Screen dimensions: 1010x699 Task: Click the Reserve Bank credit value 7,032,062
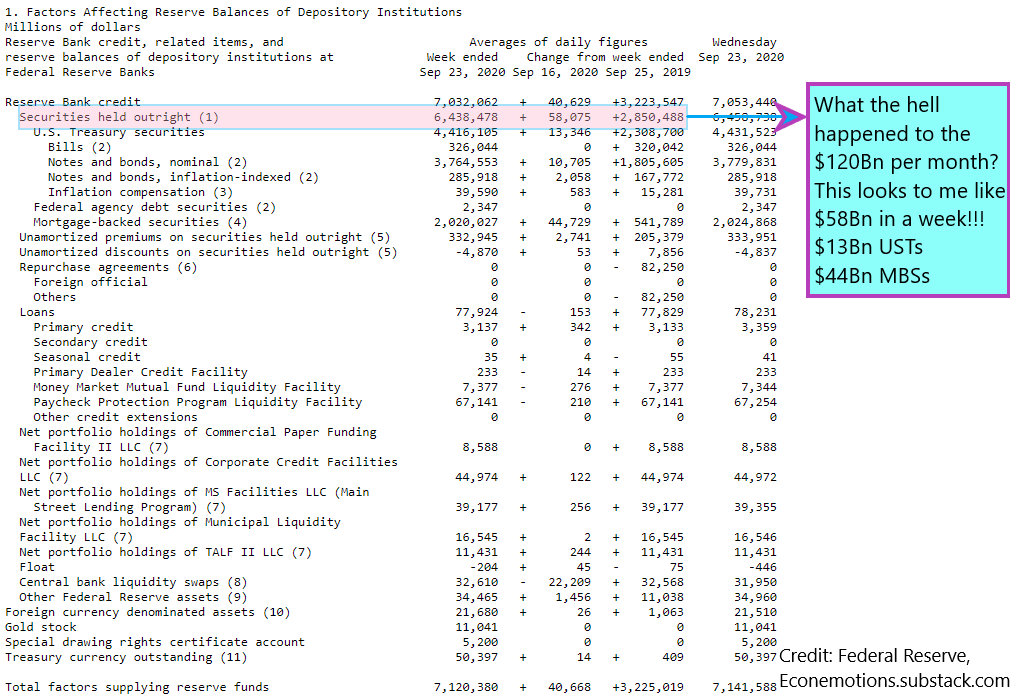click(x=466, y=102)
